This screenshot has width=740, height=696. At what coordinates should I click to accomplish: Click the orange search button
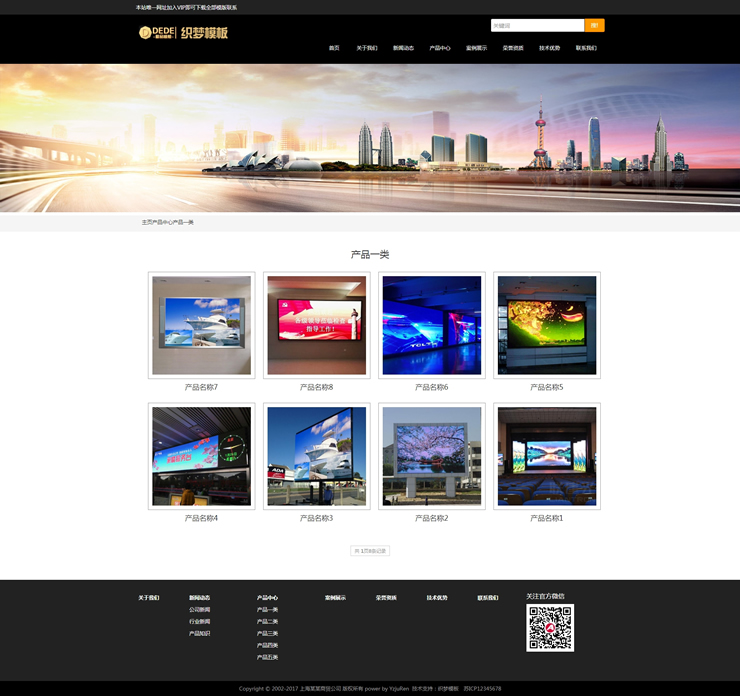pos(594,25)
